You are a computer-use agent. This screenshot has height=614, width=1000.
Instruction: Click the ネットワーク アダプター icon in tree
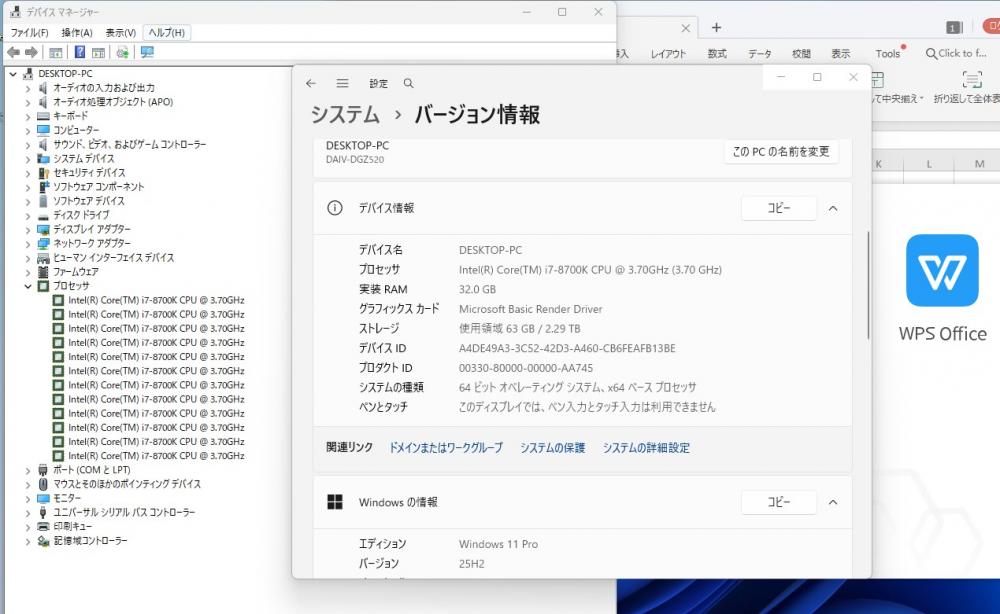tap(43, 244)
